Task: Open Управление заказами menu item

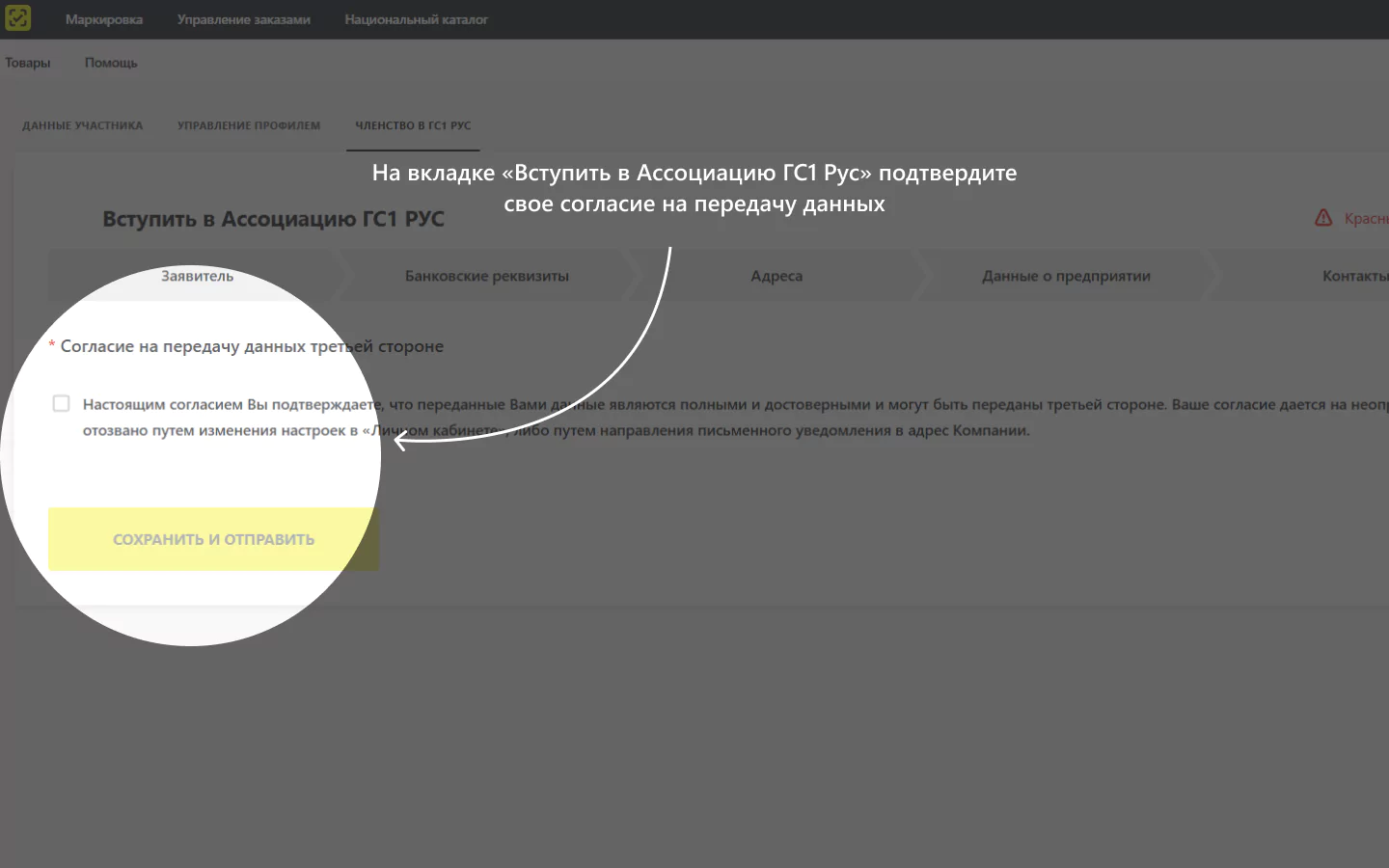Action: pos(244,19)
